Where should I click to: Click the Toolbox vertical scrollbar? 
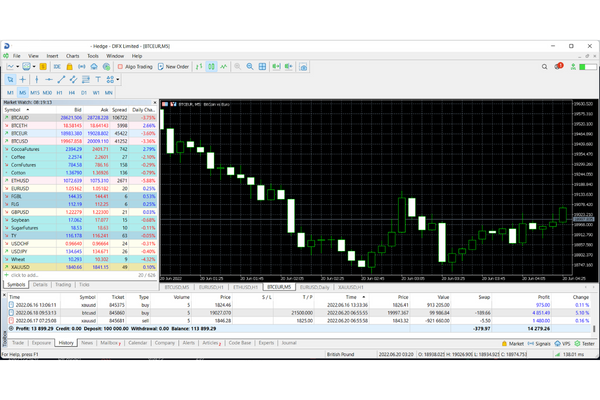click(x=594, y=328)
